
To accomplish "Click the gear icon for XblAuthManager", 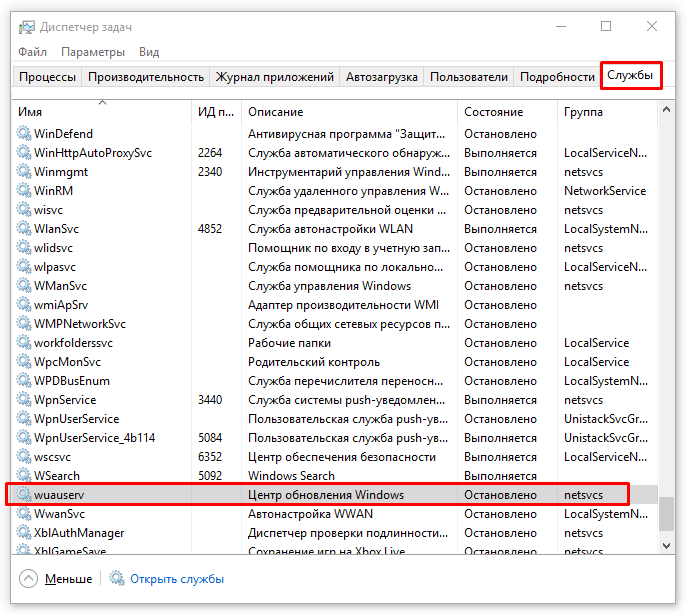I will coord(24,533).
